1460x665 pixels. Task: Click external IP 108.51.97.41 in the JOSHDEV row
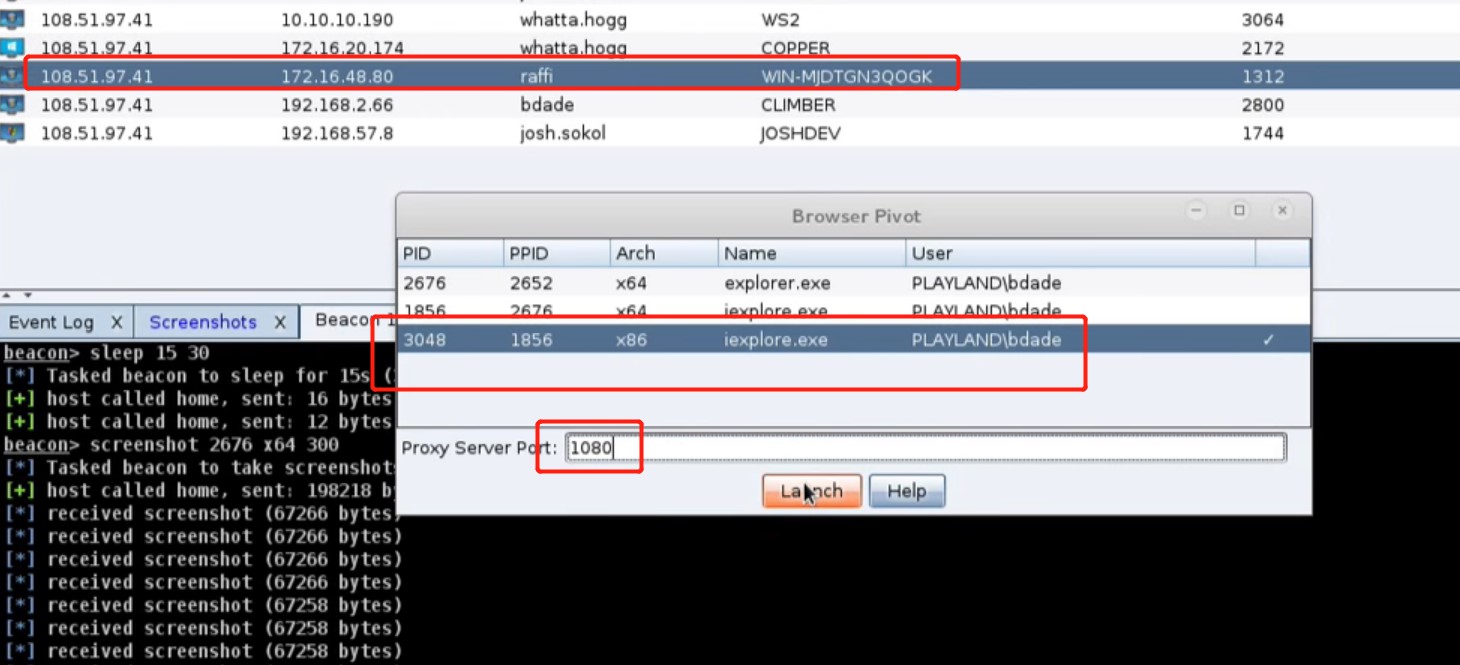pyautogui.click(x=97, y=132)
